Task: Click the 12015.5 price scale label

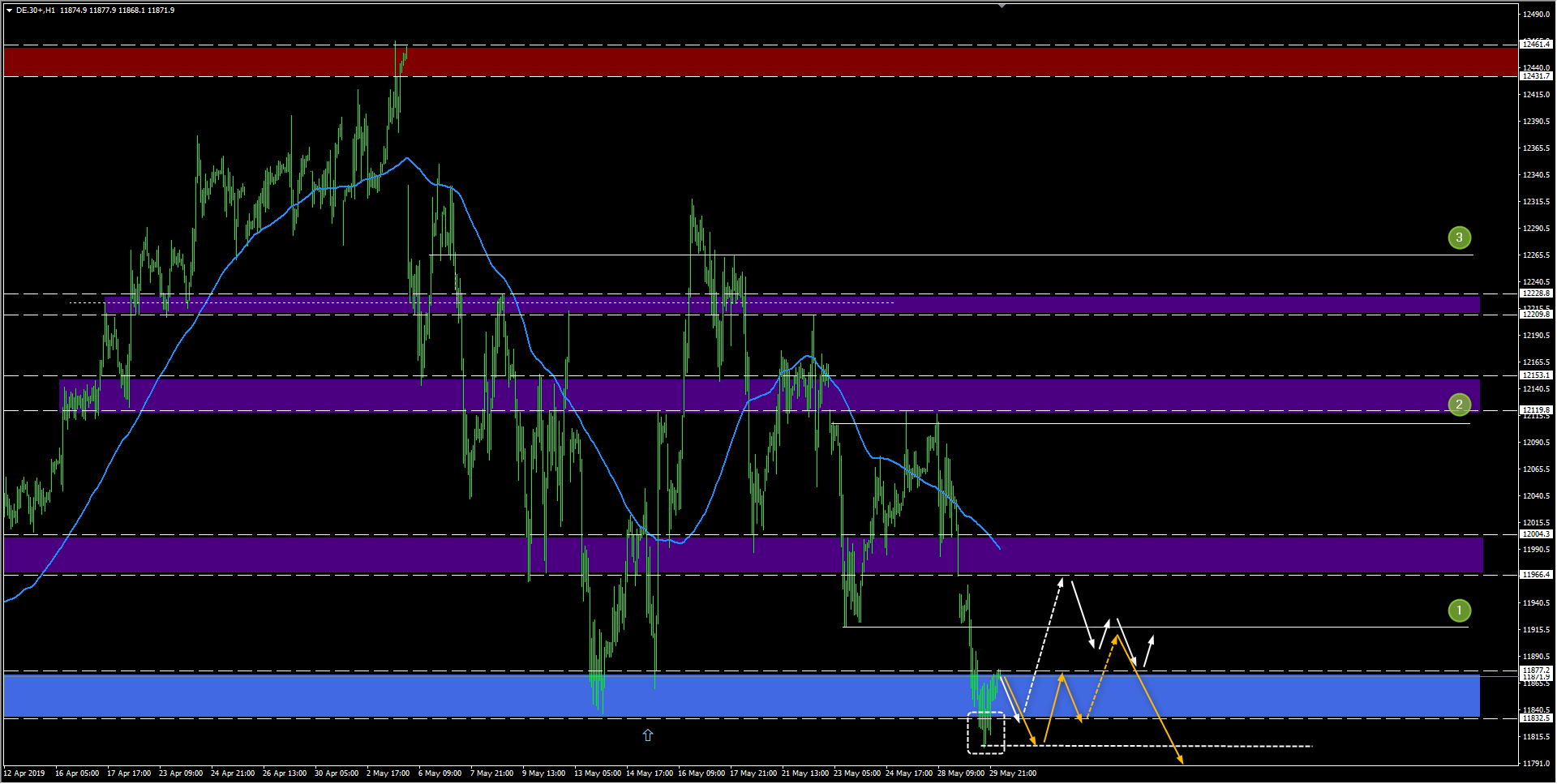Action: [x=1536, y=523]
